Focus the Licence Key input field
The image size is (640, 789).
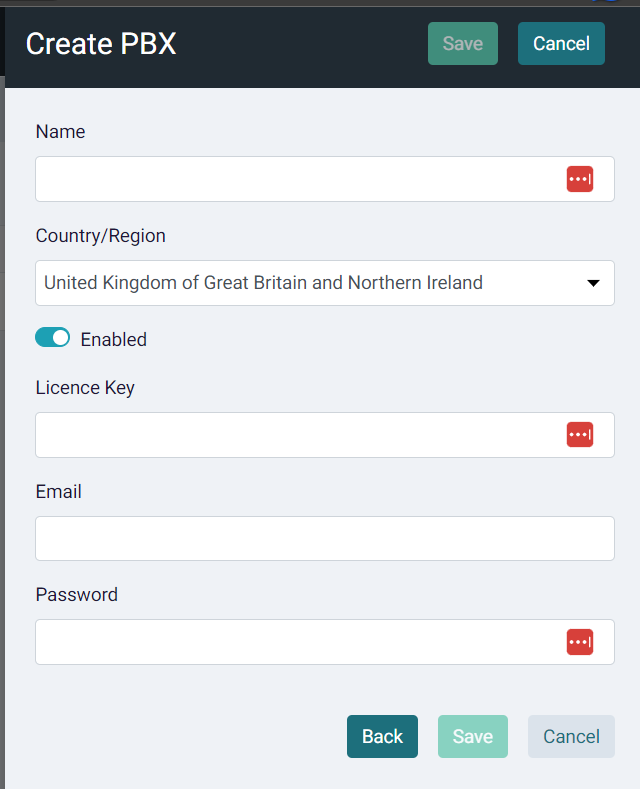click(x=325, y=435)
